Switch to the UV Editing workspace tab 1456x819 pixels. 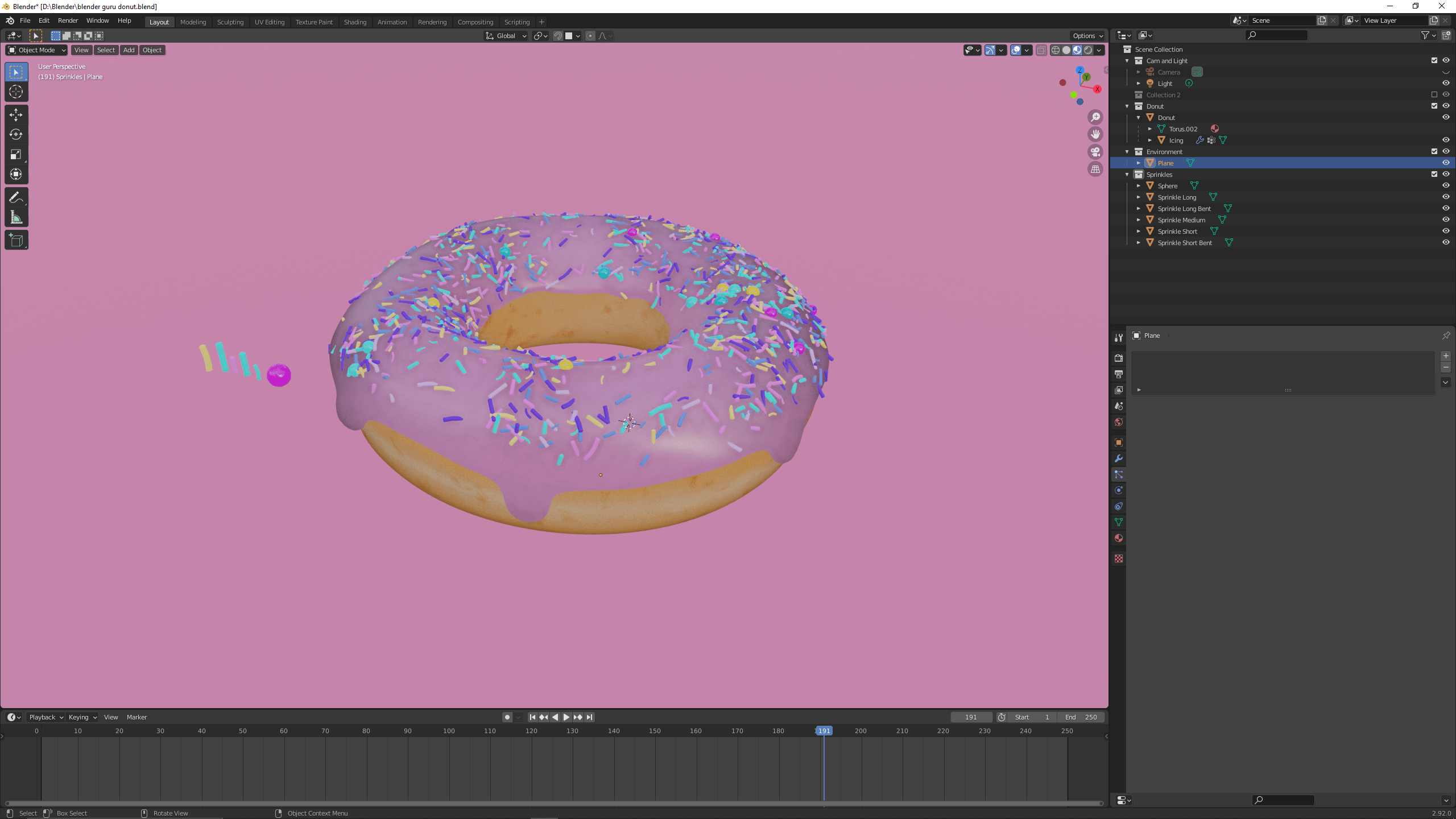[270, 22]
